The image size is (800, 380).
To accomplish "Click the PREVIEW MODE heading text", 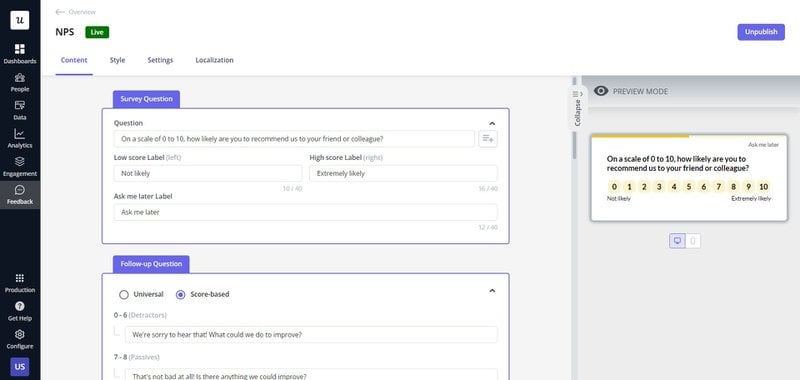I will coord(640,91).
